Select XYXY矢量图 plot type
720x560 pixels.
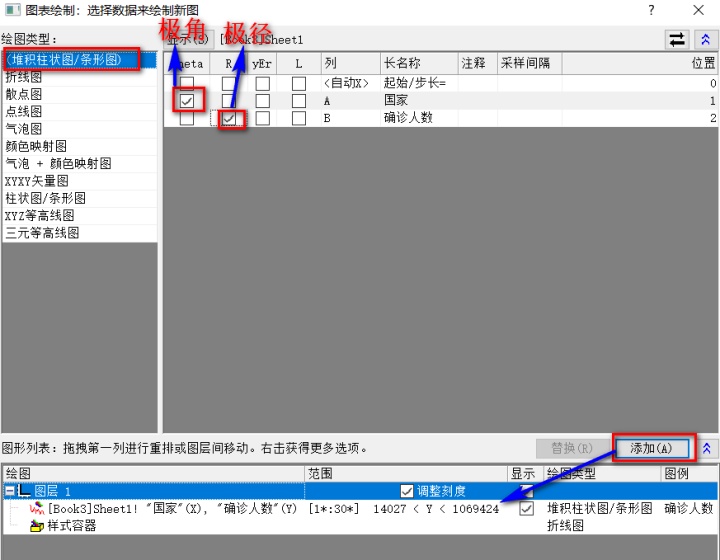(79, 181)
